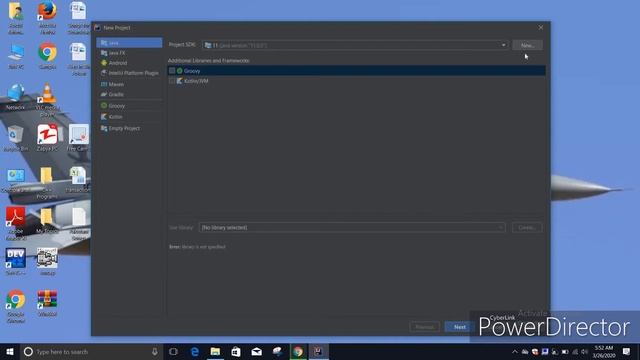Click the microphone icon in taskbar search
The height and width of the screenshot is (360, 640).
(x=155, y=351)
